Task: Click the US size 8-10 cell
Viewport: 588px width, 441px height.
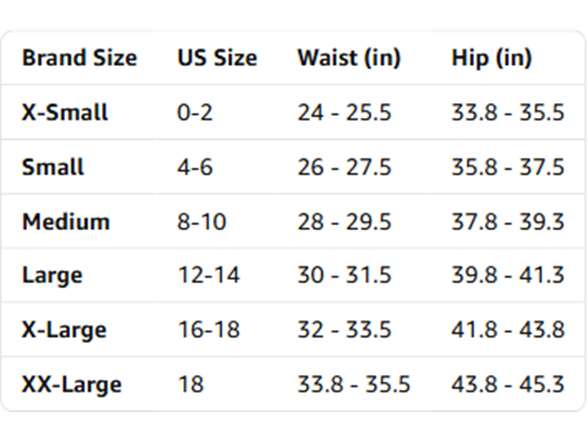Action: coord(202,221)
